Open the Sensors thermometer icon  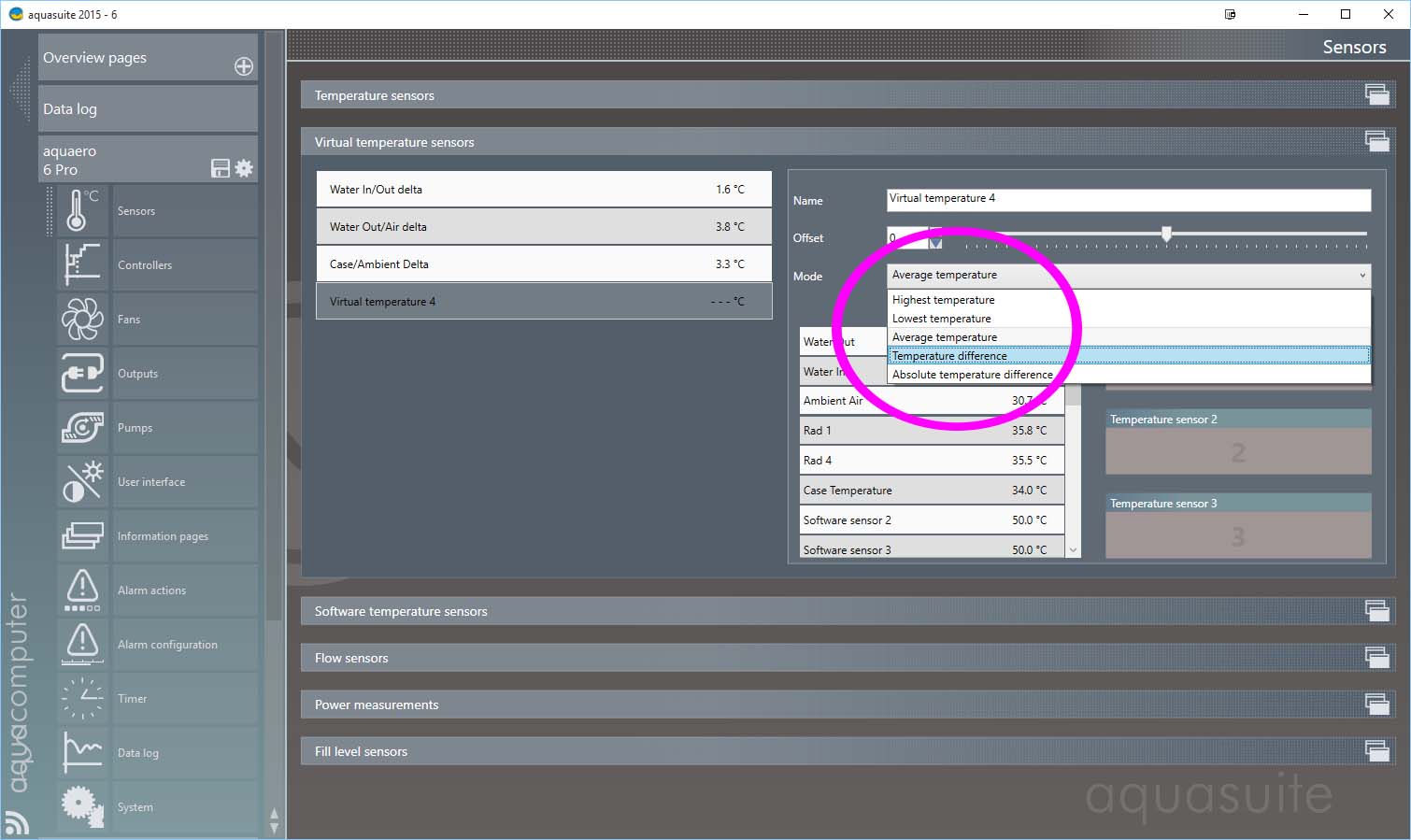click(x=80, y=210)
